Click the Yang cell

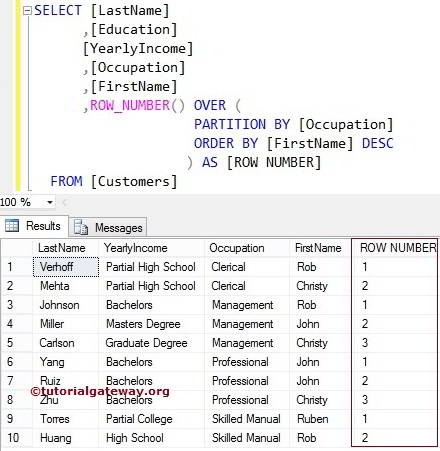click(66, 362)
